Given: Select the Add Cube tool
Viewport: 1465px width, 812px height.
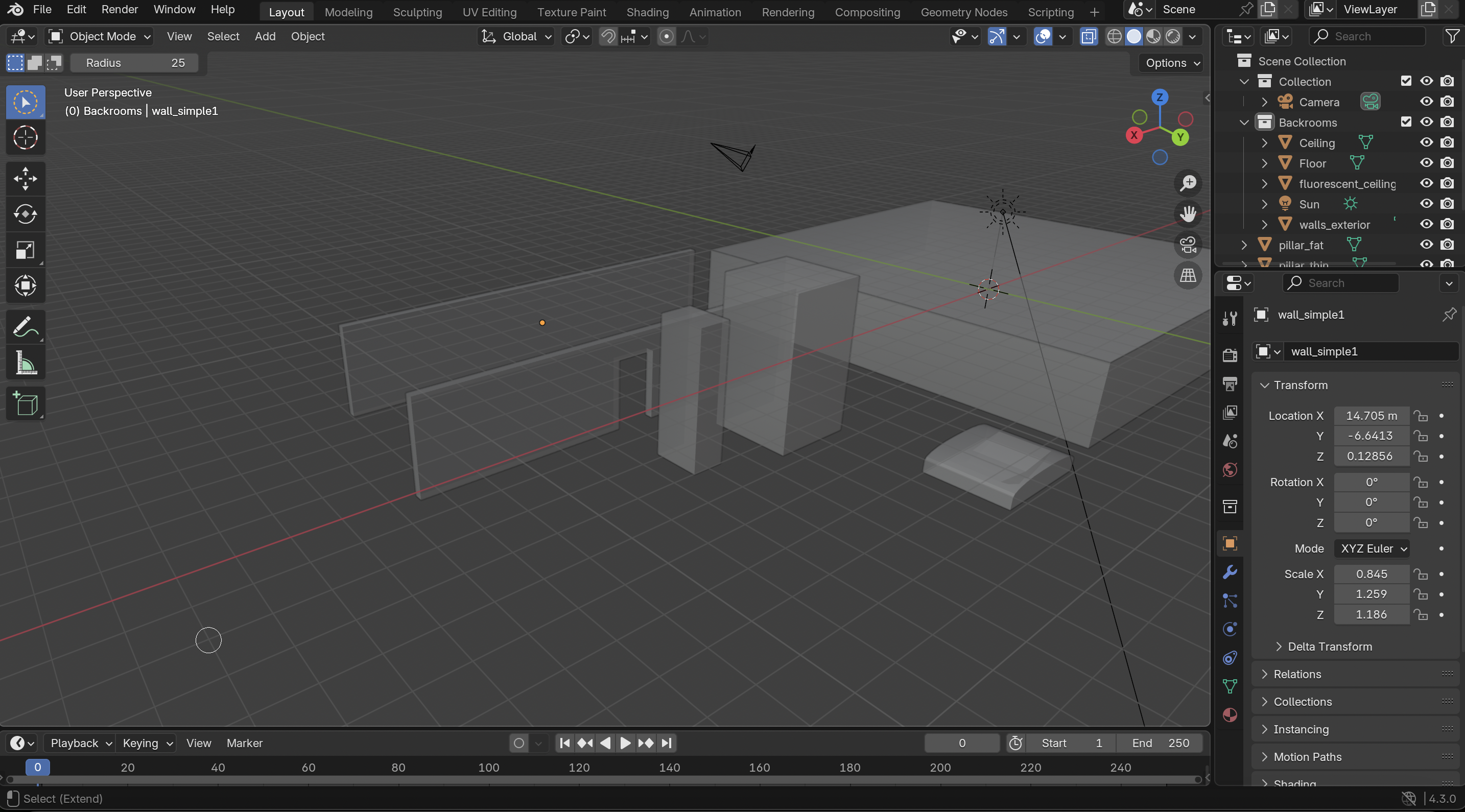Looking at the screenshot, I should (25, 404).
